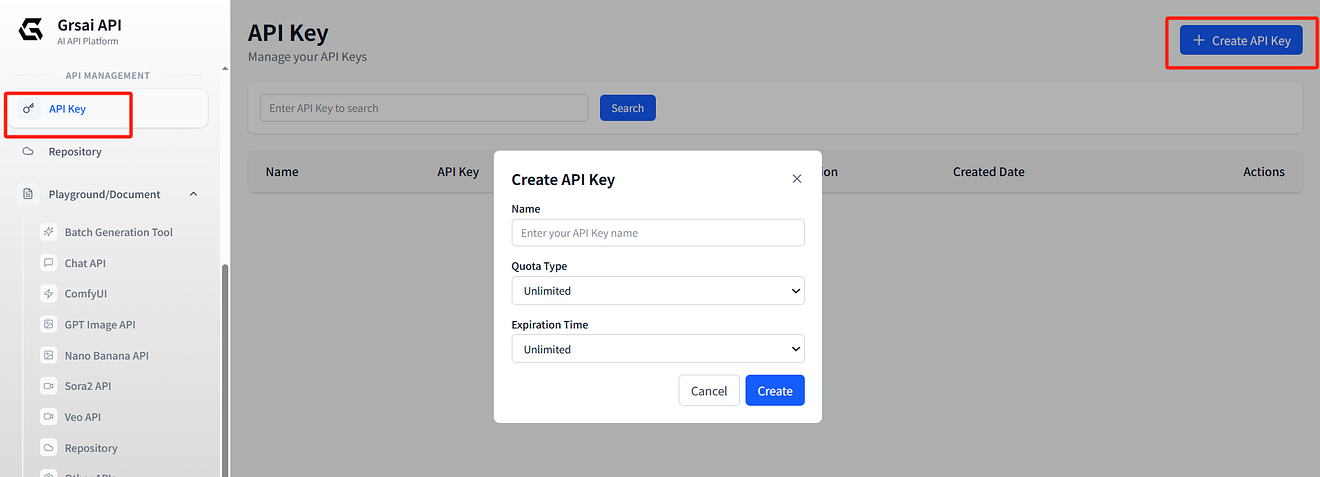Click the blue Create button

(775, 391)
